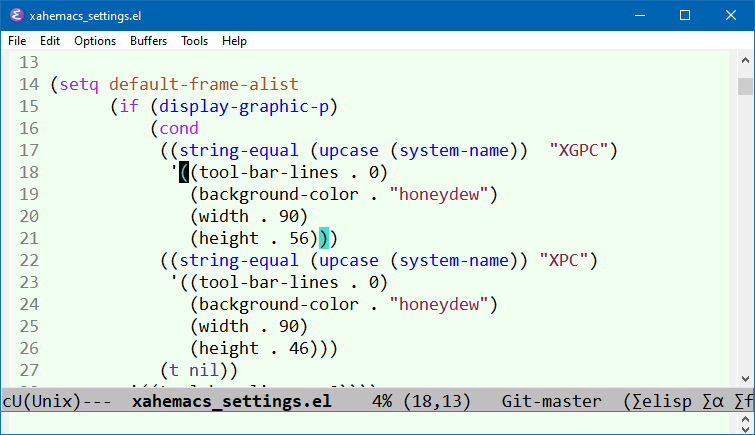Maximize the Emacs window
Image resolution: width=755 pixels, height=435 pixels.
[x=685, y=16]
